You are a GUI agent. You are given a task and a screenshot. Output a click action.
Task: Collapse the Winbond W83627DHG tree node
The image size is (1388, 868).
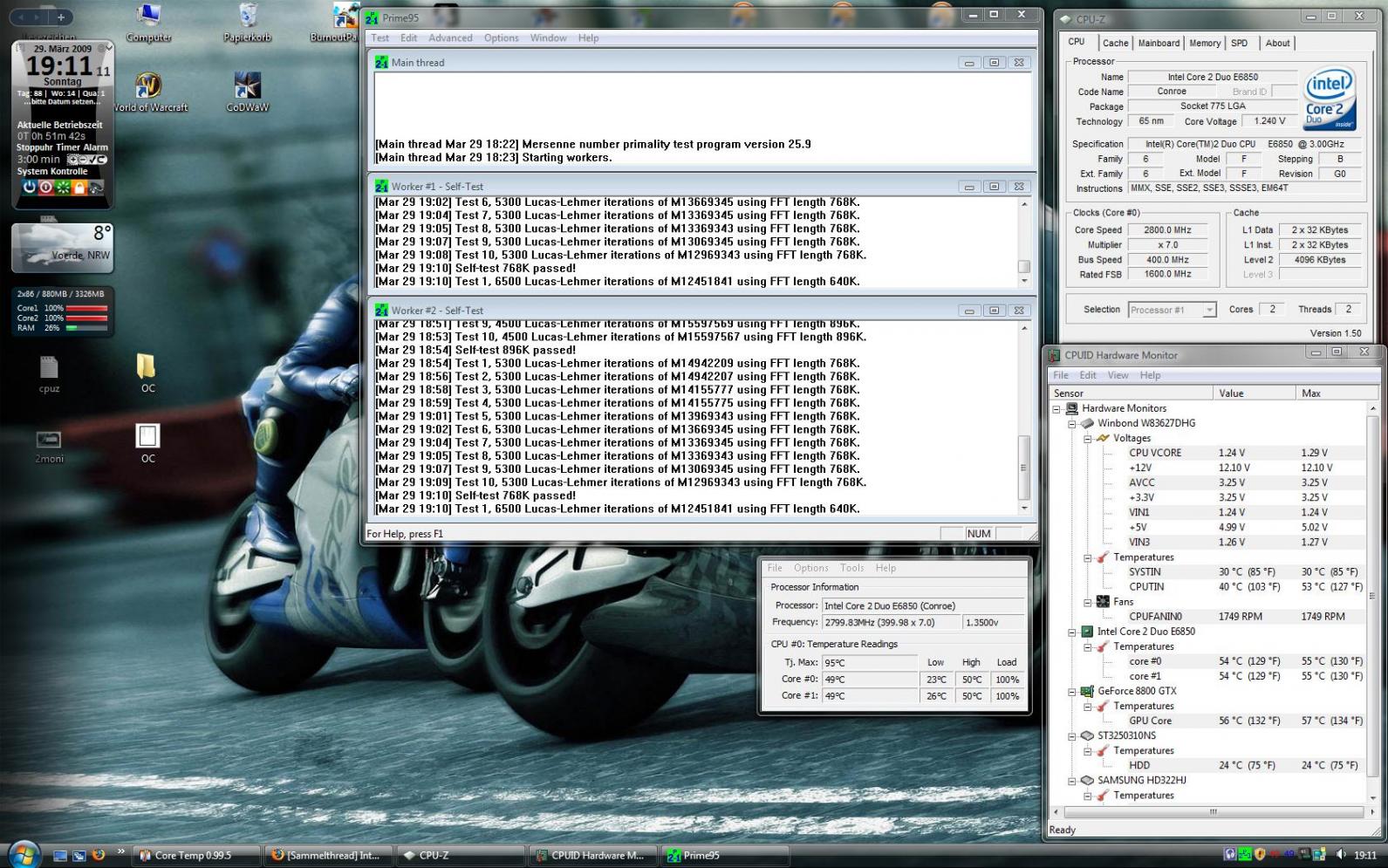coord(1072,423)
